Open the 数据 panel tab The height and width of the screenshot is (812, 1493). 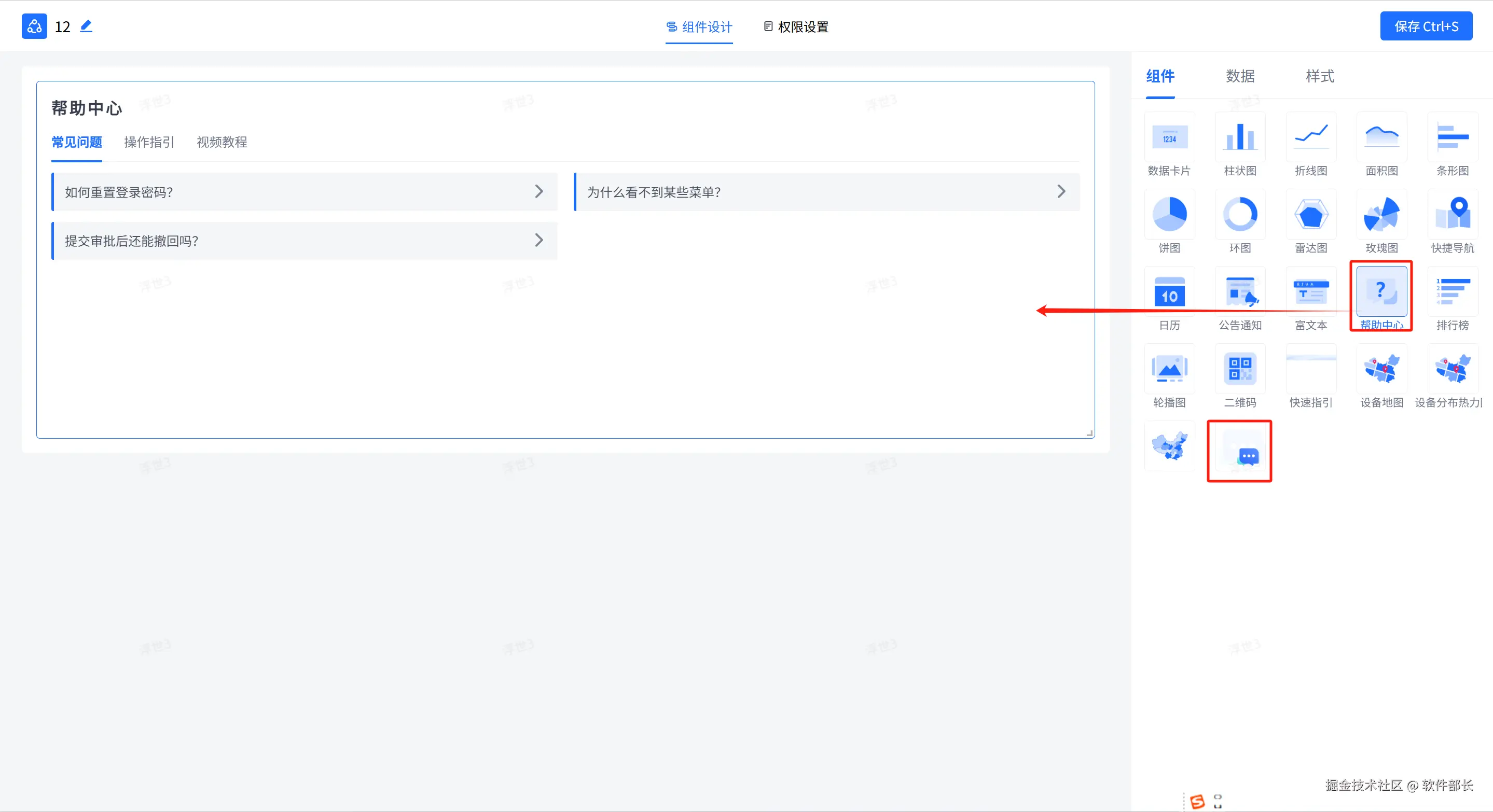[x=1240, y=76]
